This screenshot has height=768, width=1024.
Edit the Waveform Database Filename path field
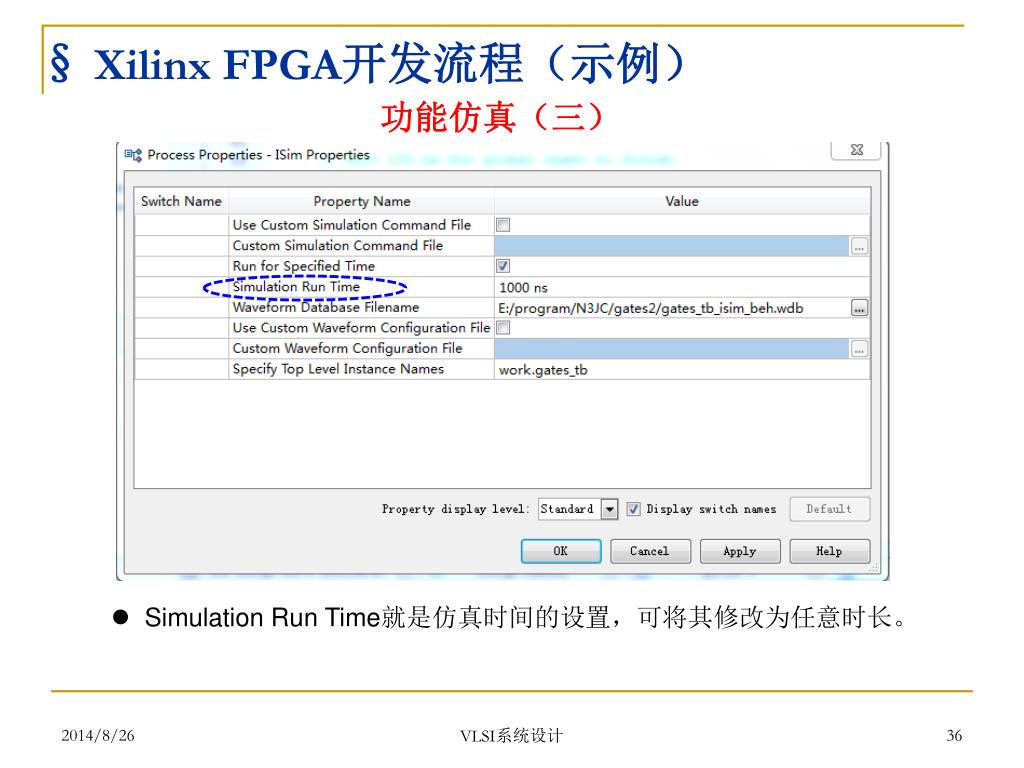[x=673, y=308]
